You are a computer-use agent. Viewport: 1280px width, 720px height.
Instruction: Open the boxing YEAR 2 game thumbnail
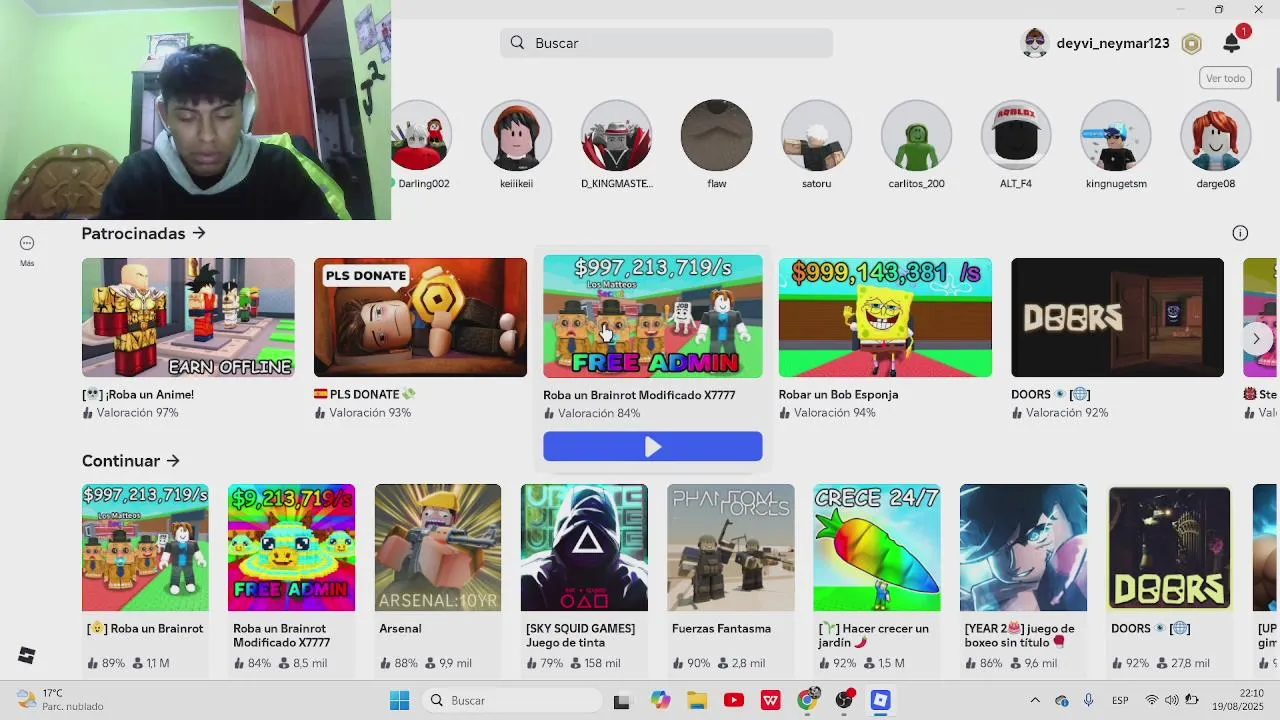pos(1023,547)
